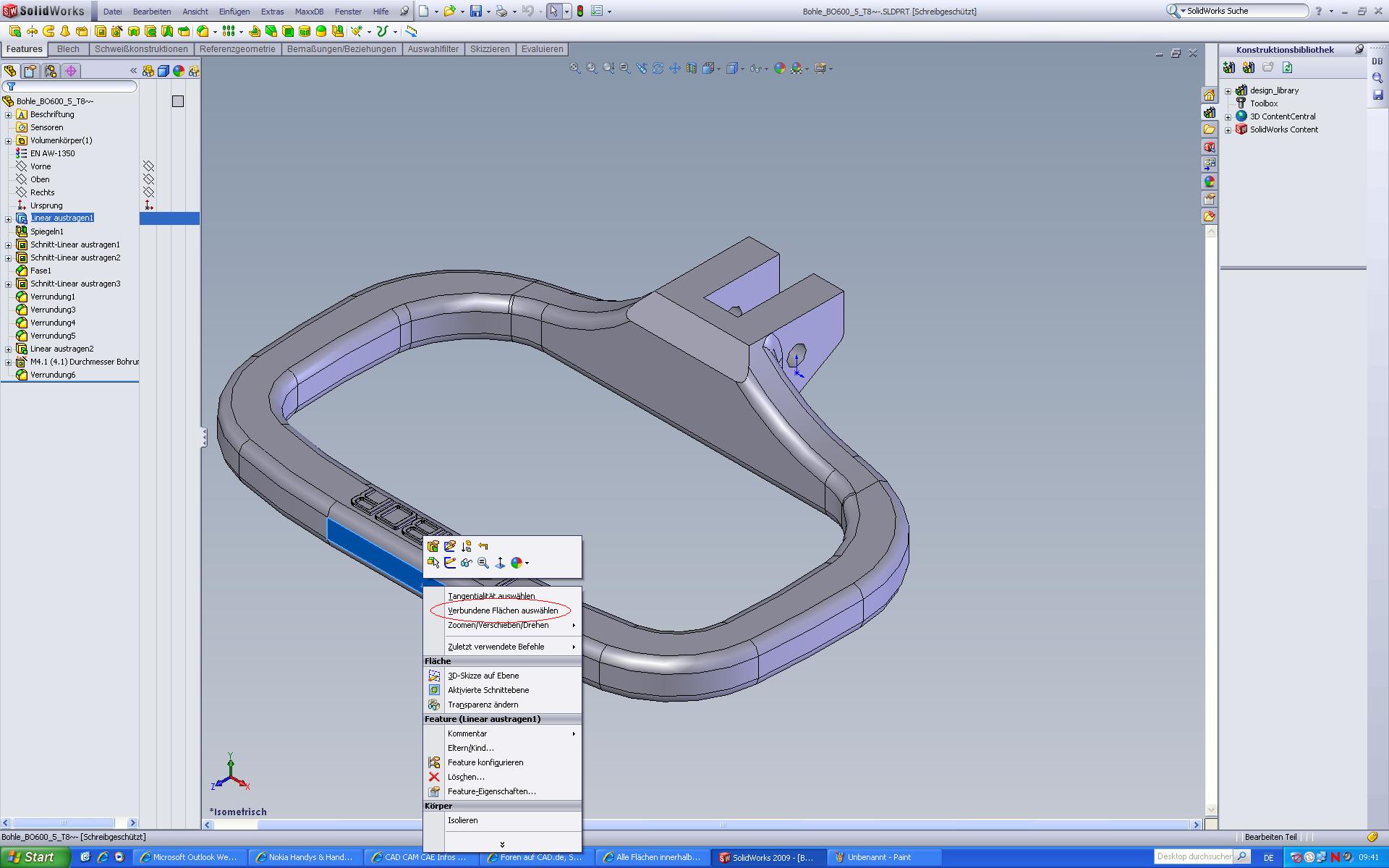Screen dimensions: 1389x868
Task: Expand the design_library folder node
Action: coord(1228,91)
